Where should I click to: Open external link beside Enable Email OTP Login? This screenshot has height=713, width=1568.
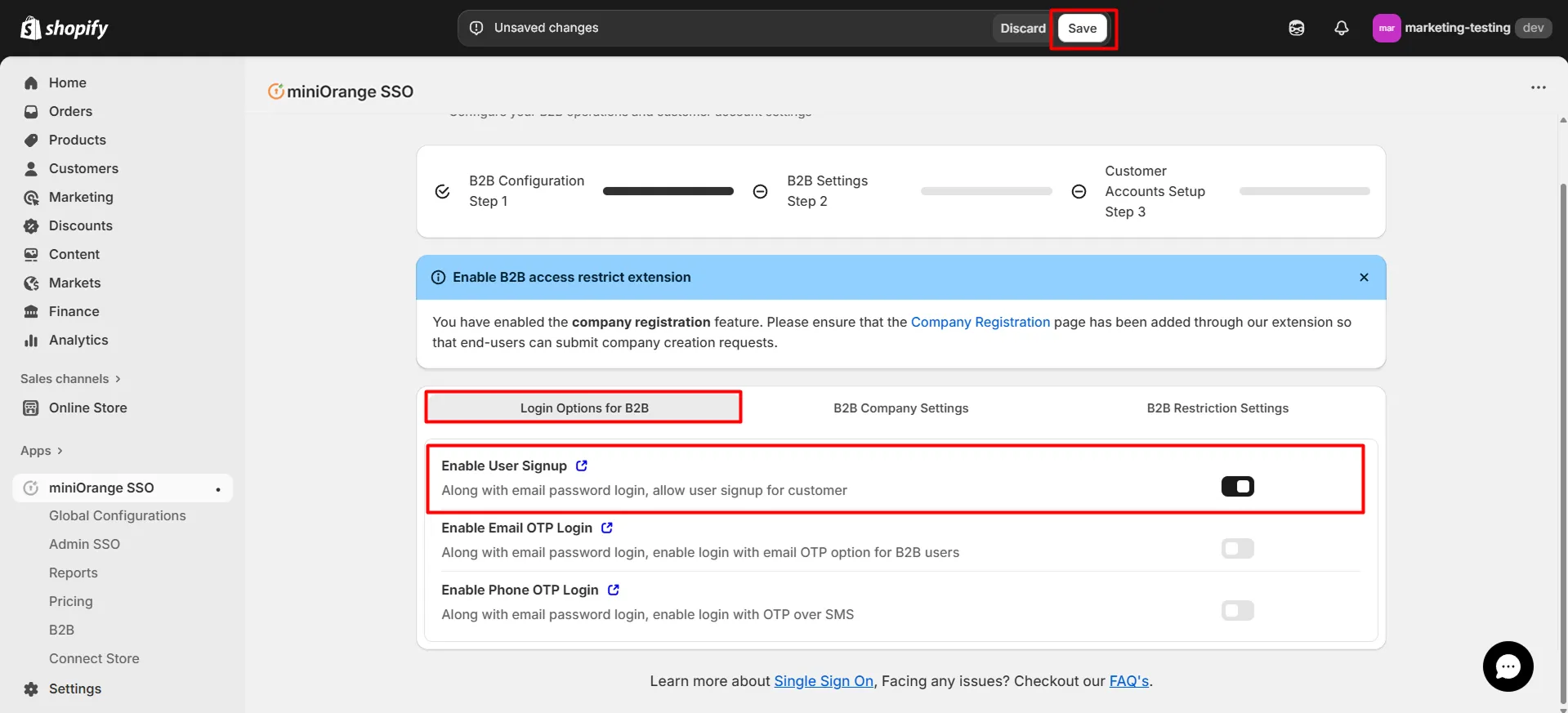(607, 528)
